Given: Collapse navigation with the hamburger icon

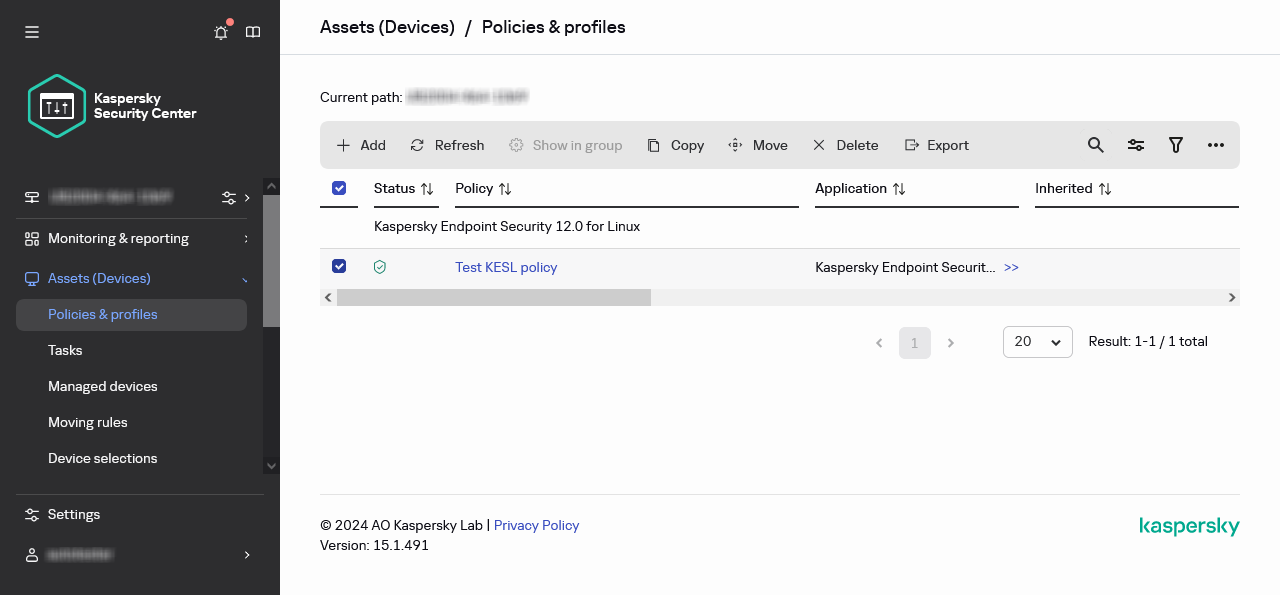Looking at the screenshot, I should tap(31, 32).
